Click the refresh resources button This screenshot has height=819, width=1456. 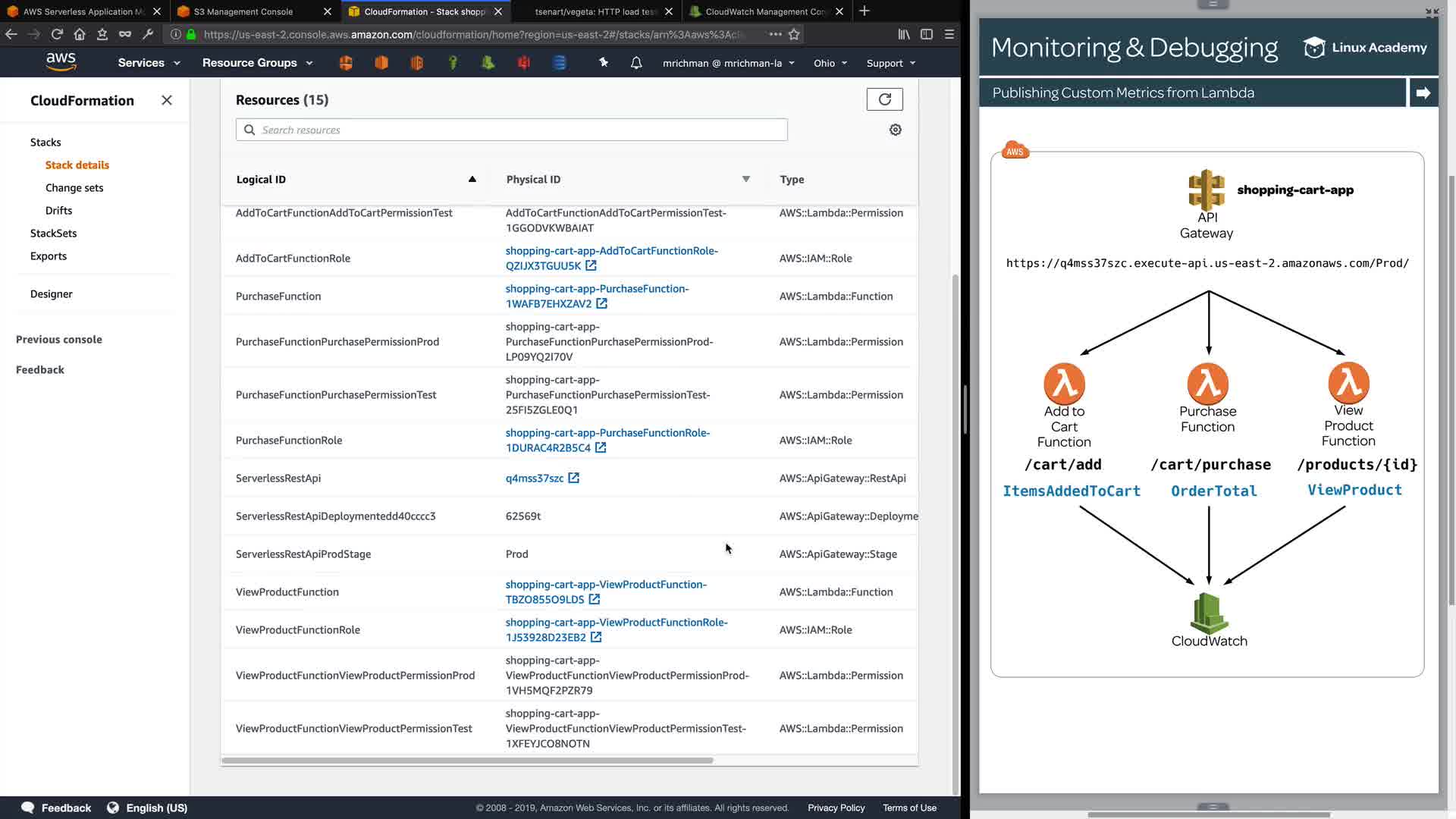884,99
